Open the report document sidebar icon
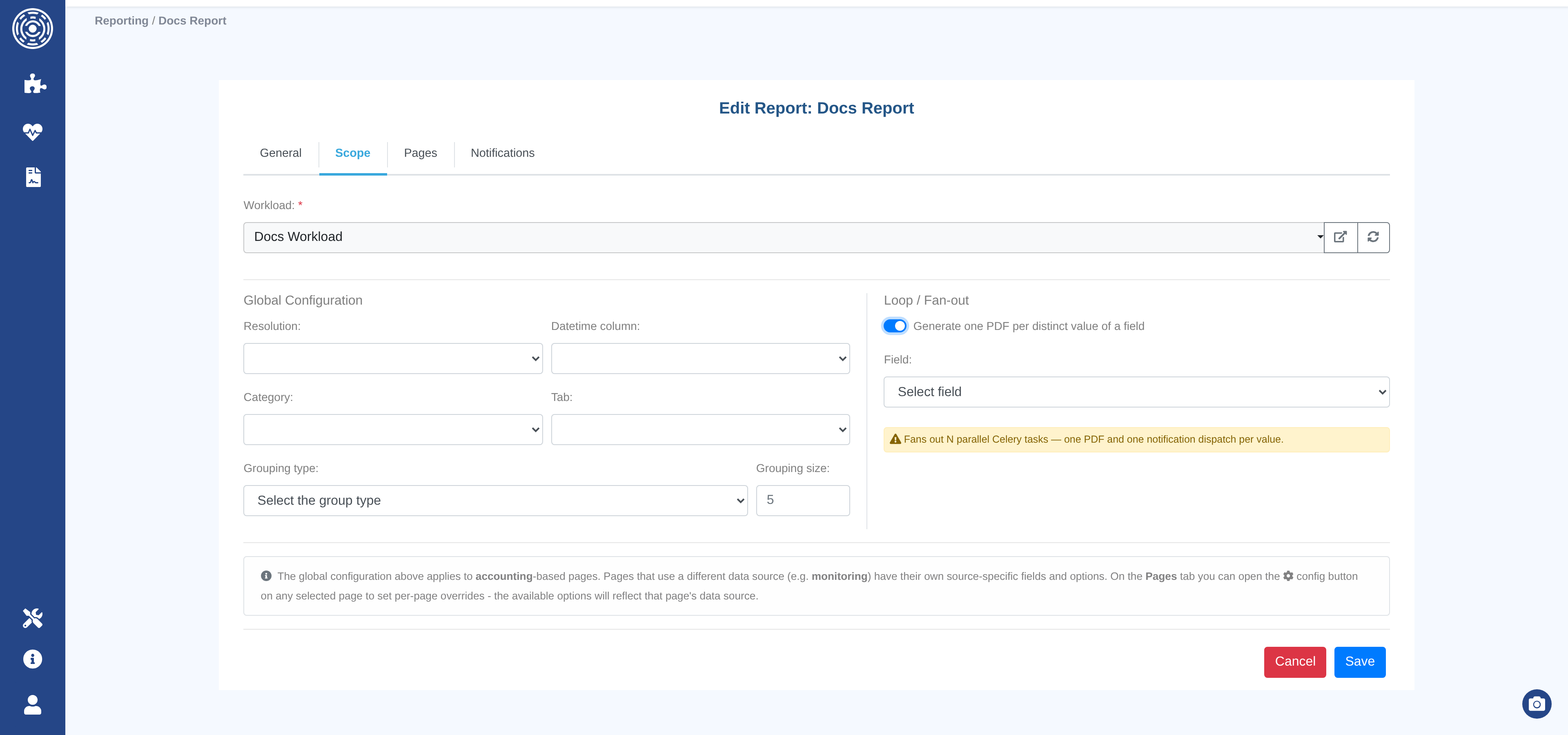Screen dimensions: 1568x735 33,177
